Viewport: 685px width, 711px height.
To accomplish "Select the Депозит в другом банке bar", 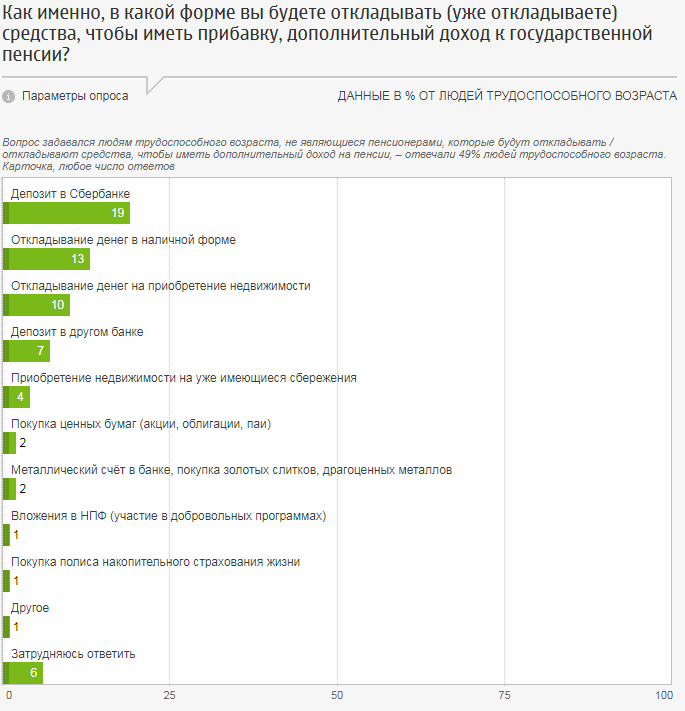I will (27, 351).
